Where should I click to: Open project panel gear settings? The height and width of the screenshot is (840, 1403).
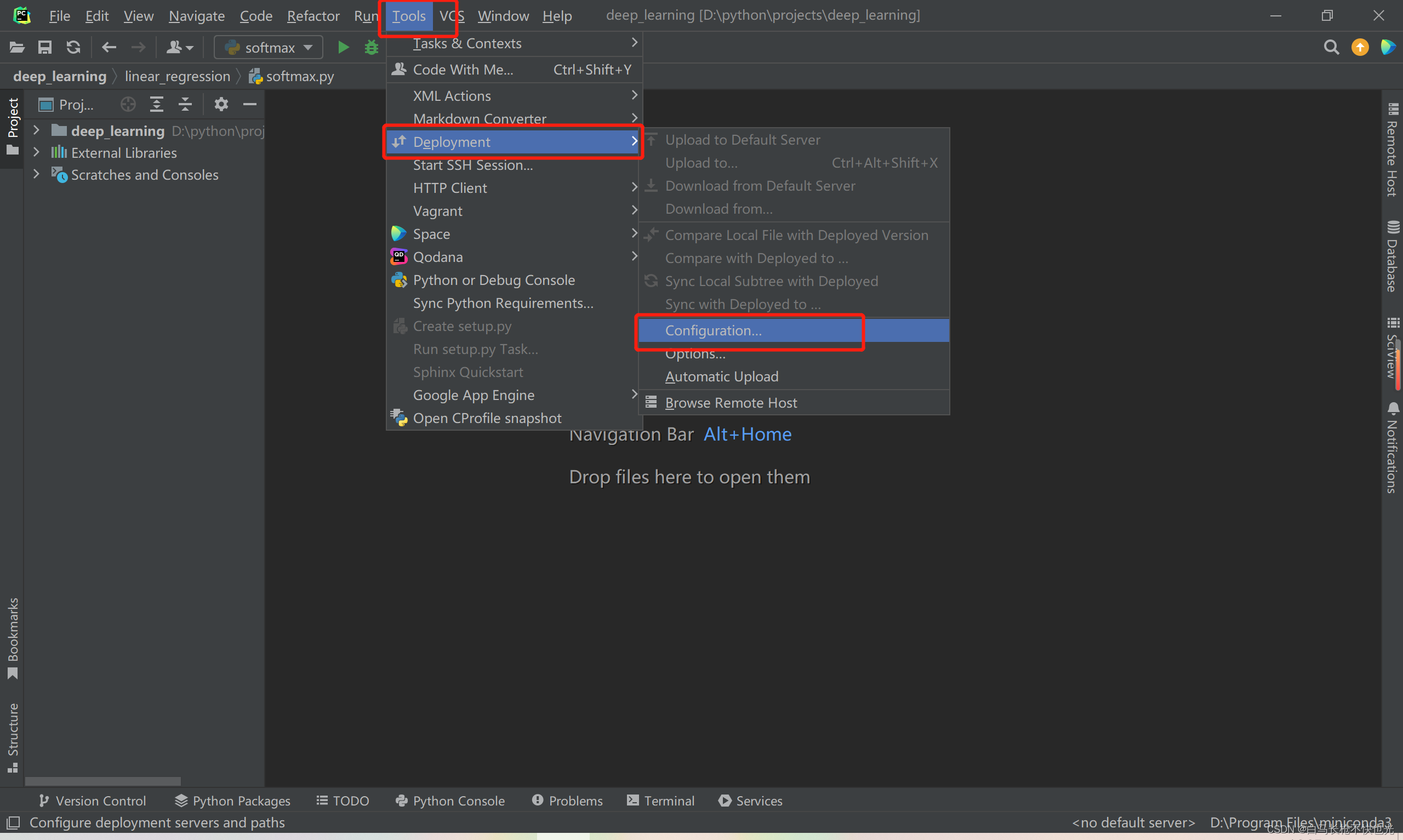[221, 104]
